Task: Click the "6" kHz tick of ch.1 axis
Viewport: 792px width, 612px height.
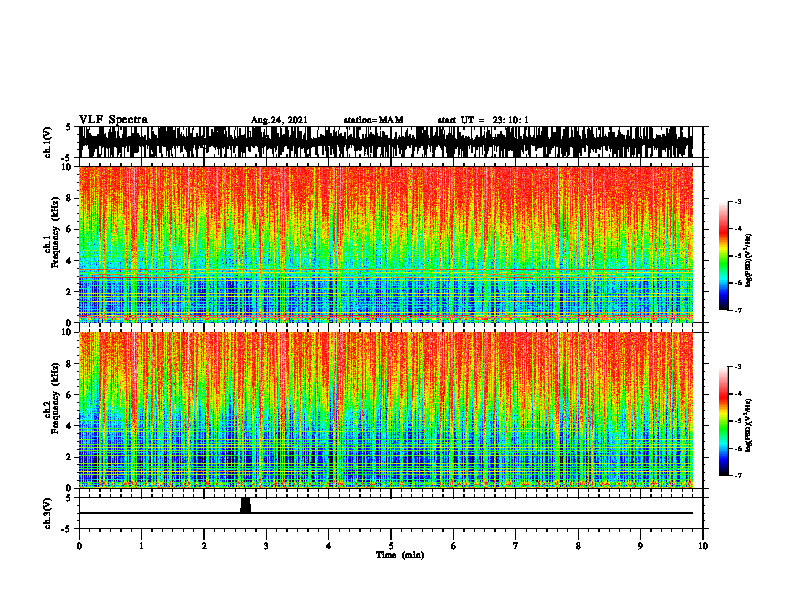Action: pos(69,229)
